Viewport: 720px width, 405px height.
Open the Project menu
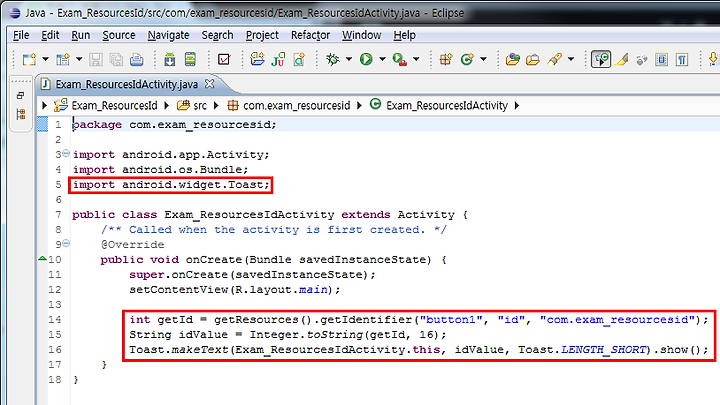point(262,35)
